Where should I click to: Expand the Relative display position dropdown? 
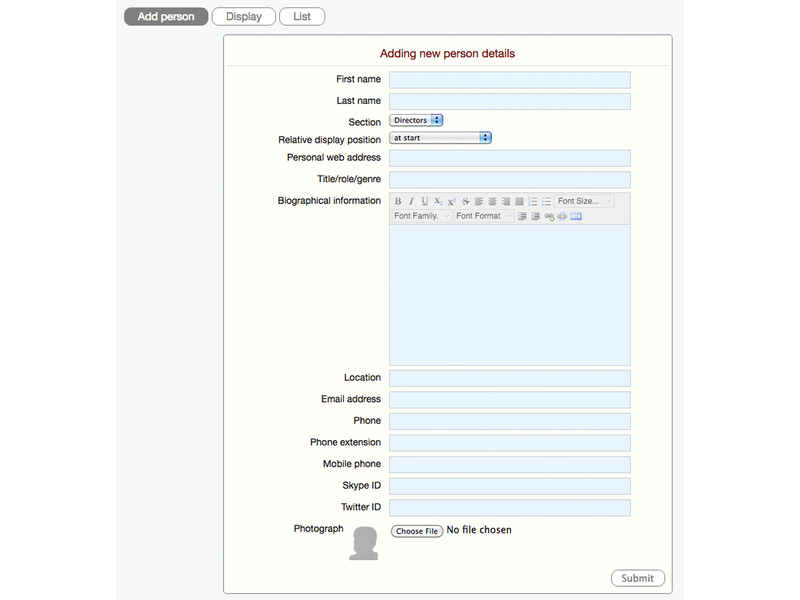click(440, 138)
